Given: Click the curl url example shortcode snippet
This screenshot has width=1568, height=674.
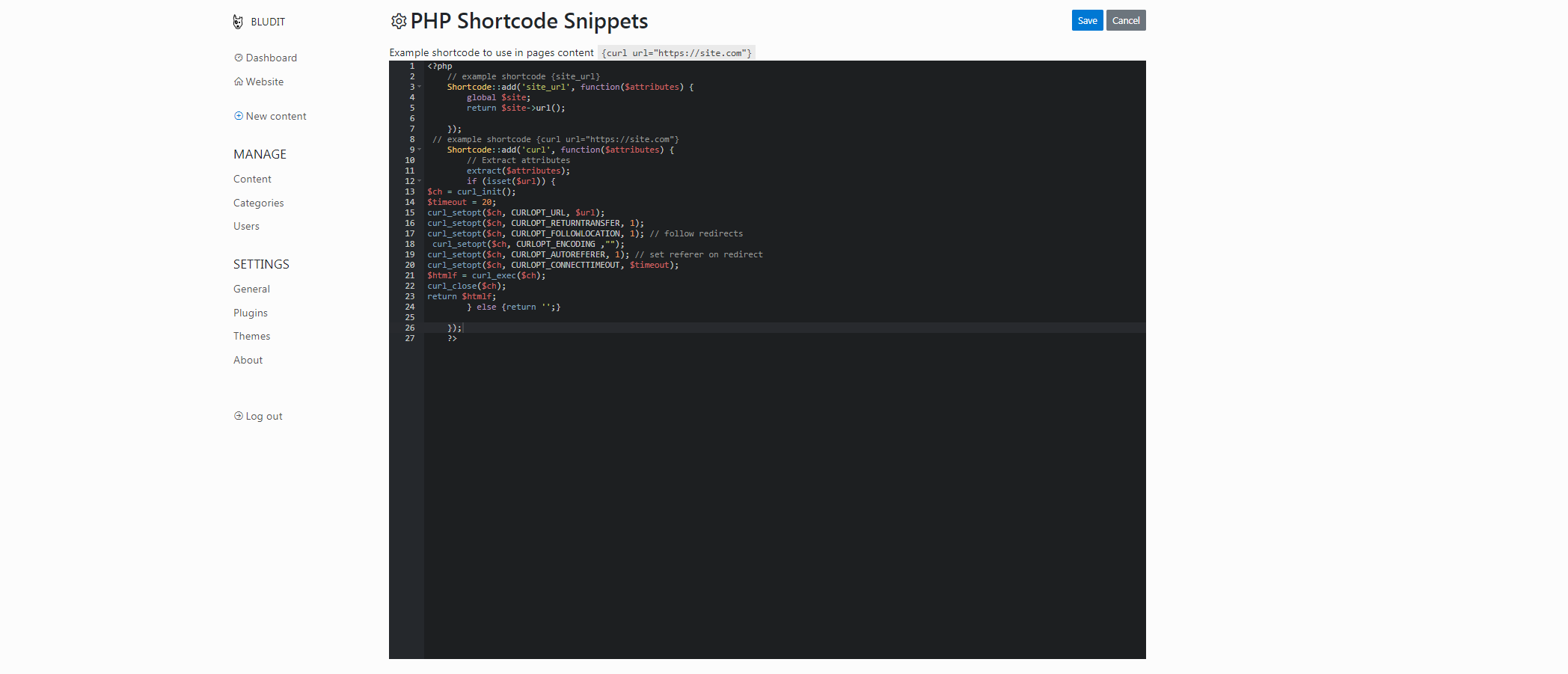Looking at the screenshot, I should 676,52.
